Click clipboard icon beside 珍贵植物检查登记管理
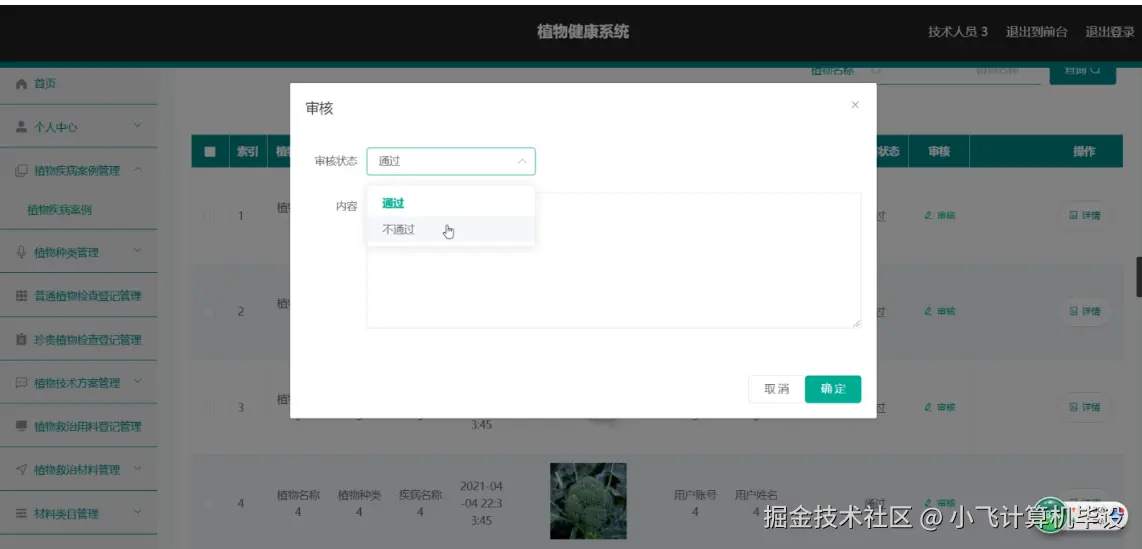The width and height of the screenshot is (1142, 549). [x=21, y=339]
